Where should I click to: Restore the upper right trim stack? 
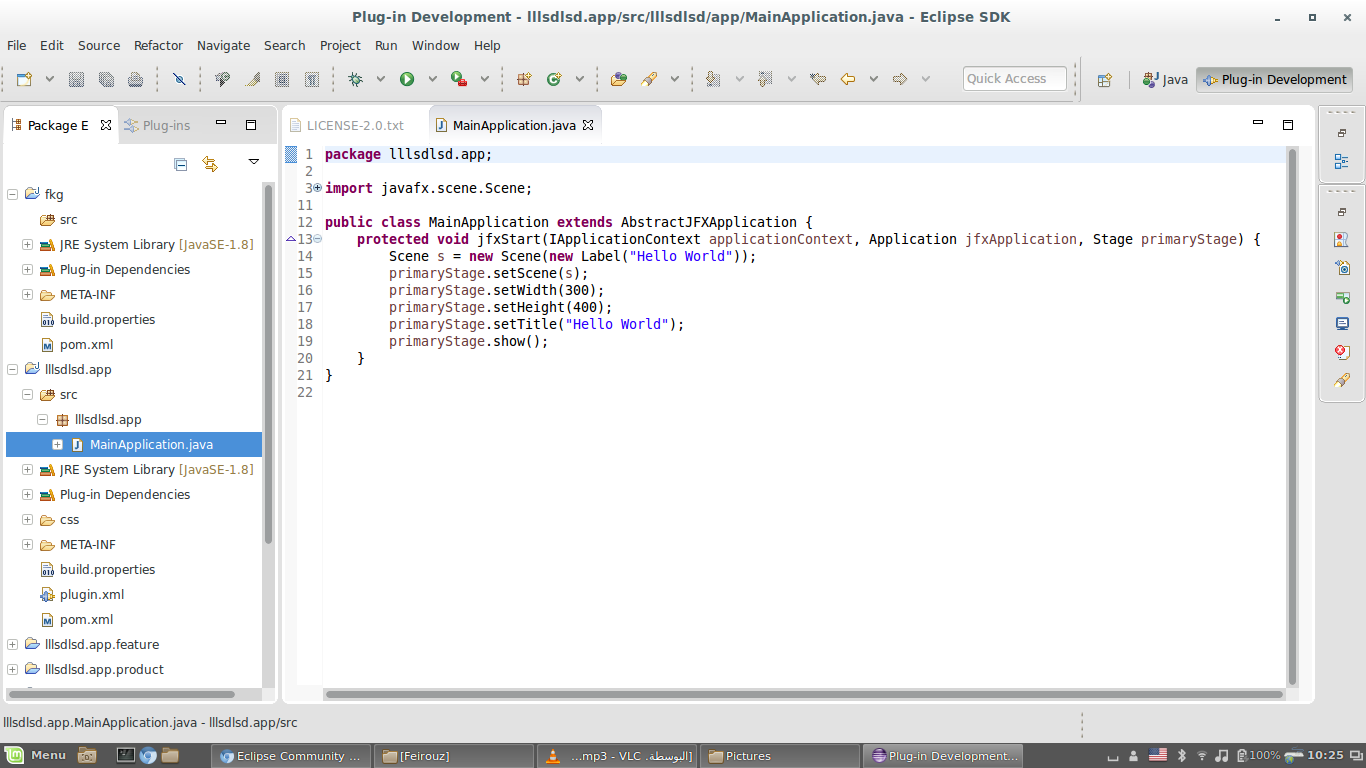(x=1342, y=133)
